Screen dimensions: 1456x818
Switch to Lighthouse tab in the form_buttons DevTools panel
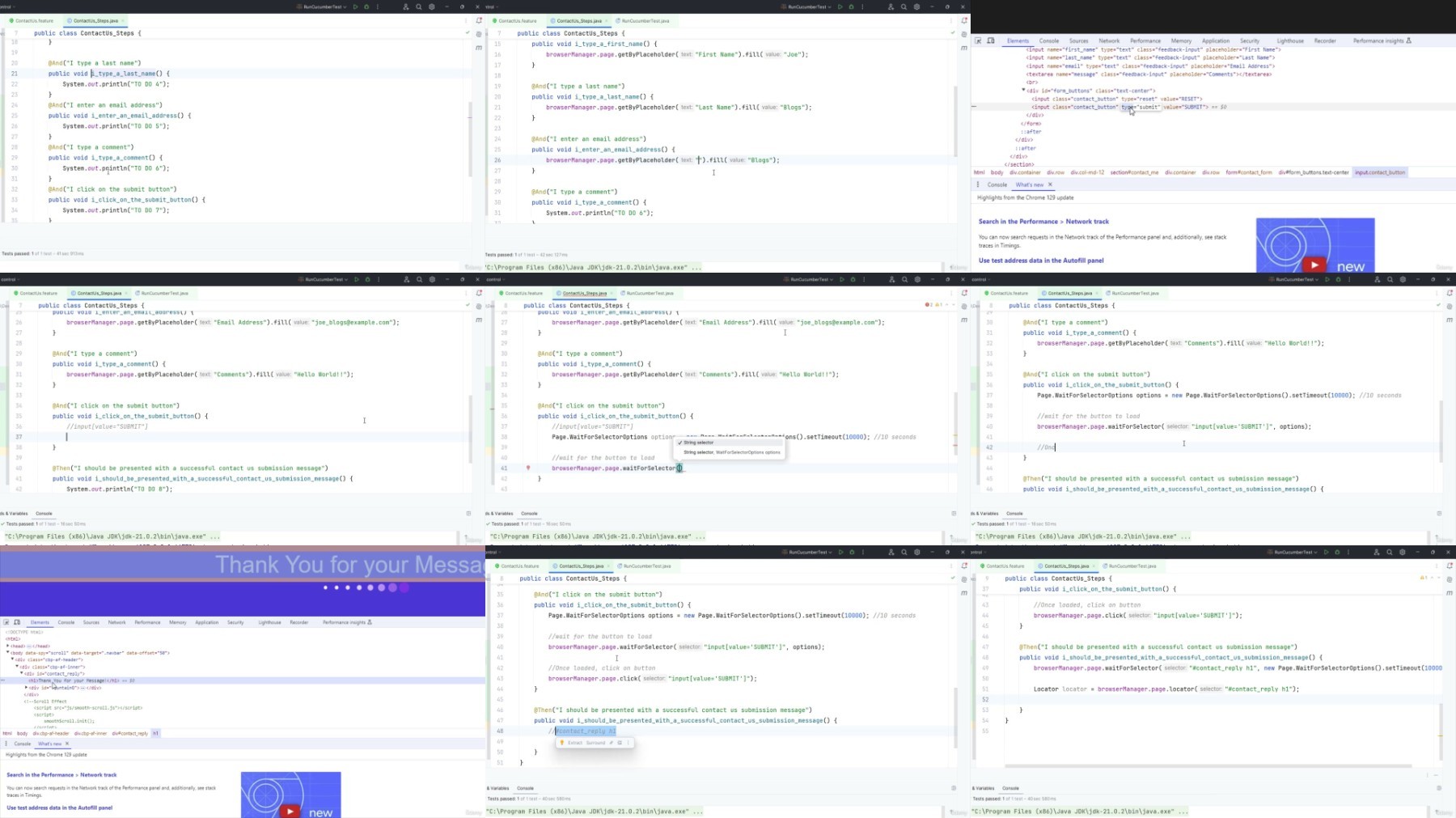coord(1290,40)
